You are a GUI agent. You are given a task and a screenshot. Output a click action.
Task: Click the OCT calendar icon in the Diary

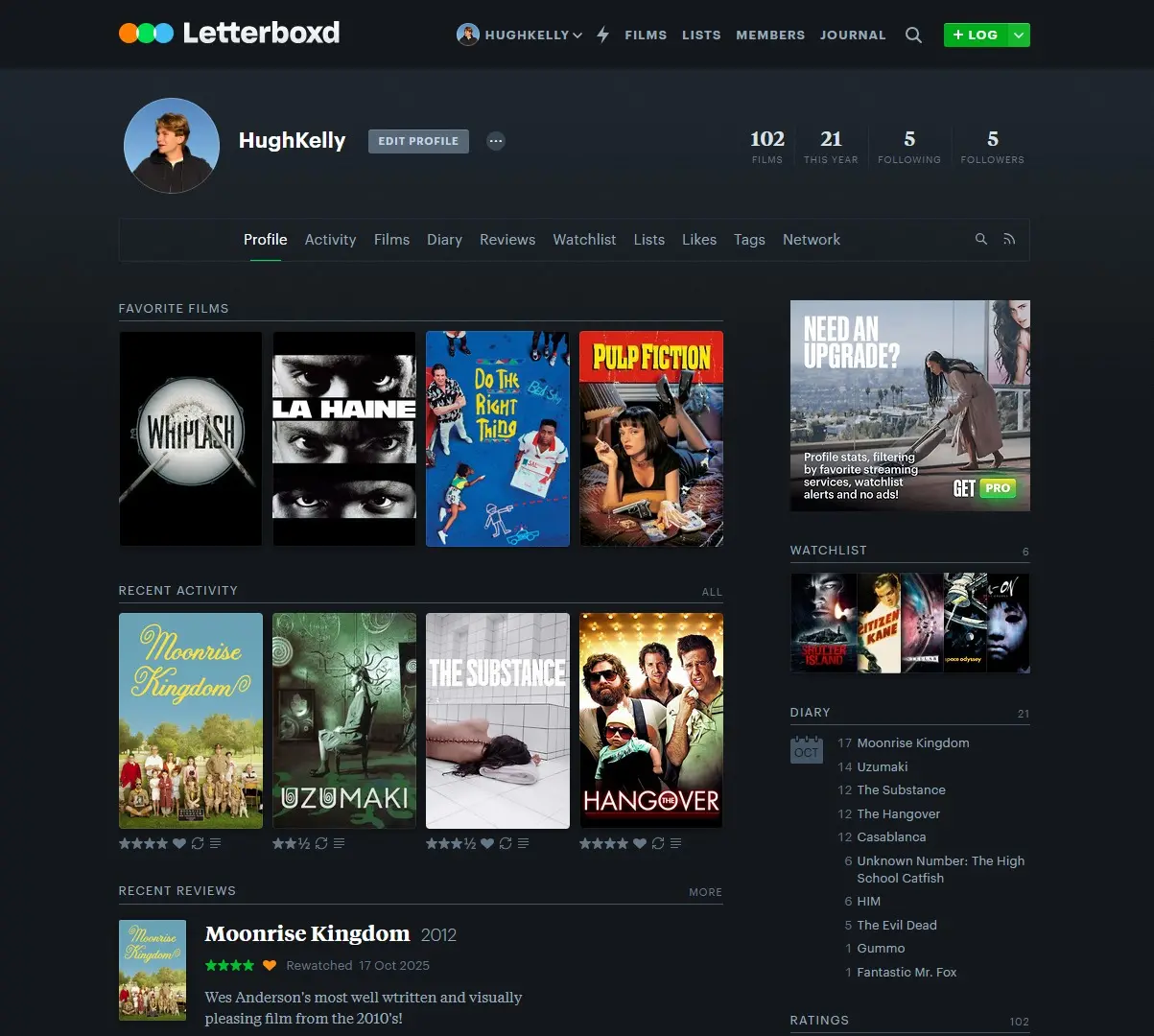[807, 749]
